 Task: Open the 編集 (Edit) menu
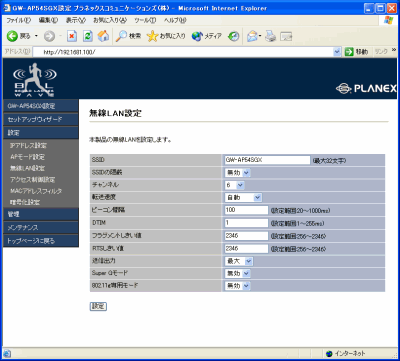click(x=48, y=20)
